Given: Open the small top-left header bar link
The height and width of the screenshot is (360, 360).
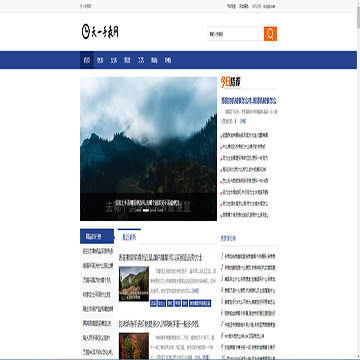Looking at the screenshot, I should 86,6.
